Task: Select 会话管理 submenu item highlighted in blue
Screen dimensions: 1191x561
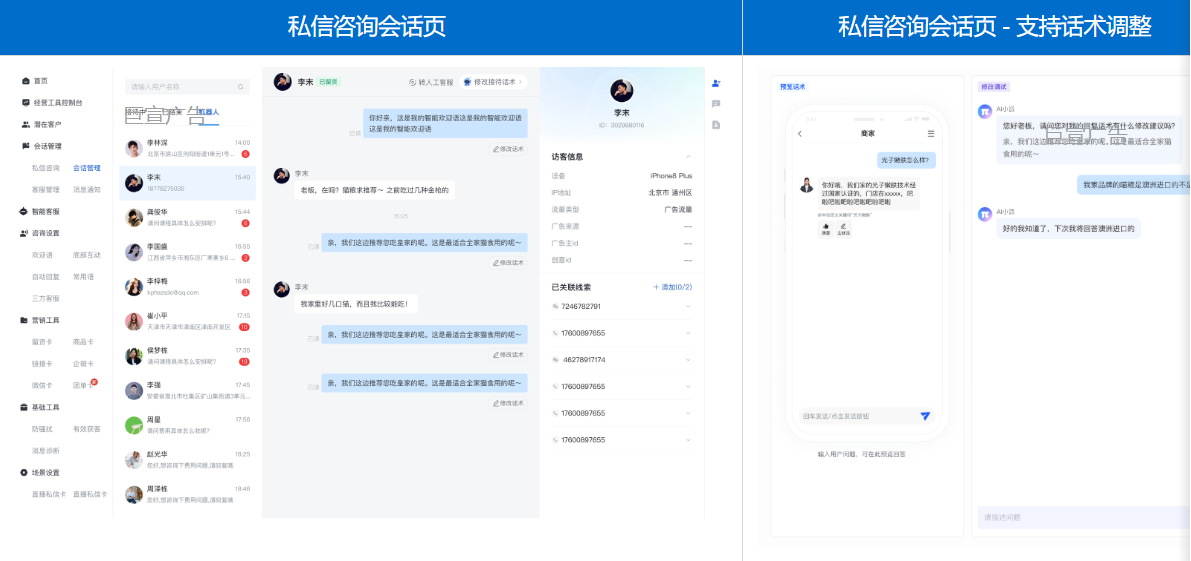Action: [x=87, y=168]
